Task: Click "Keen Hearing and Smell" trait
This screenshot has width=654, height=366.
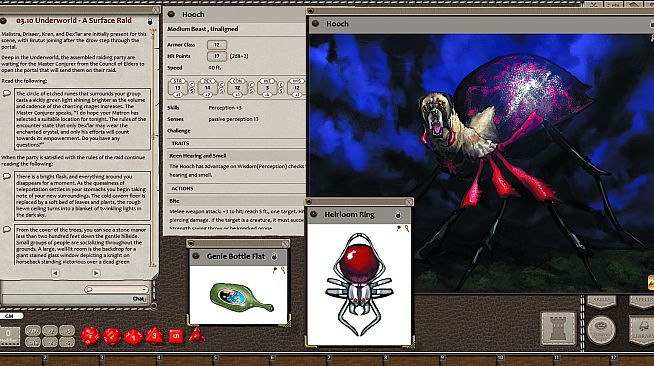Action: [x=198, y=155]
